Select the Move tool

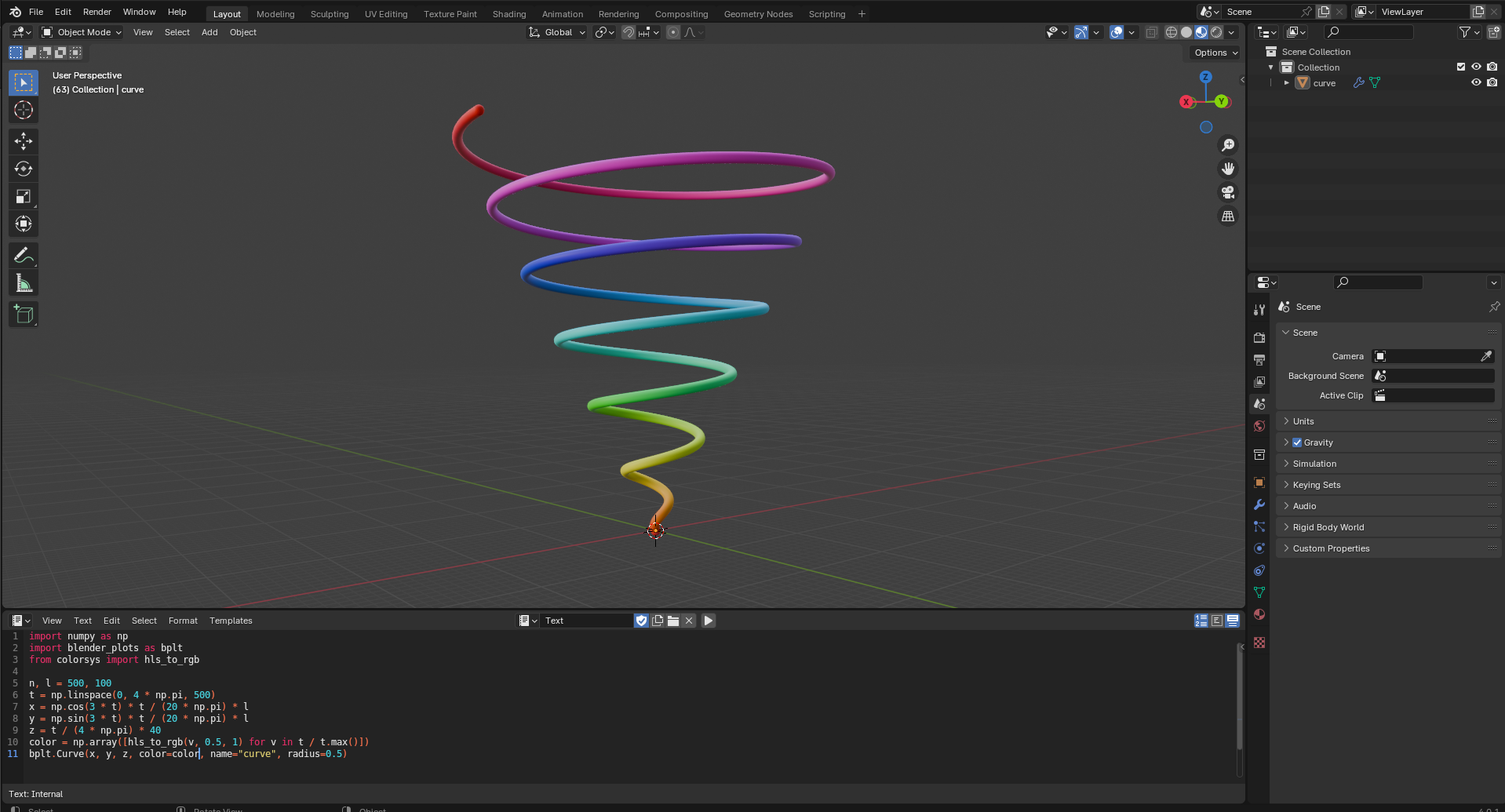pyautogui.click(x=24, y=141)
